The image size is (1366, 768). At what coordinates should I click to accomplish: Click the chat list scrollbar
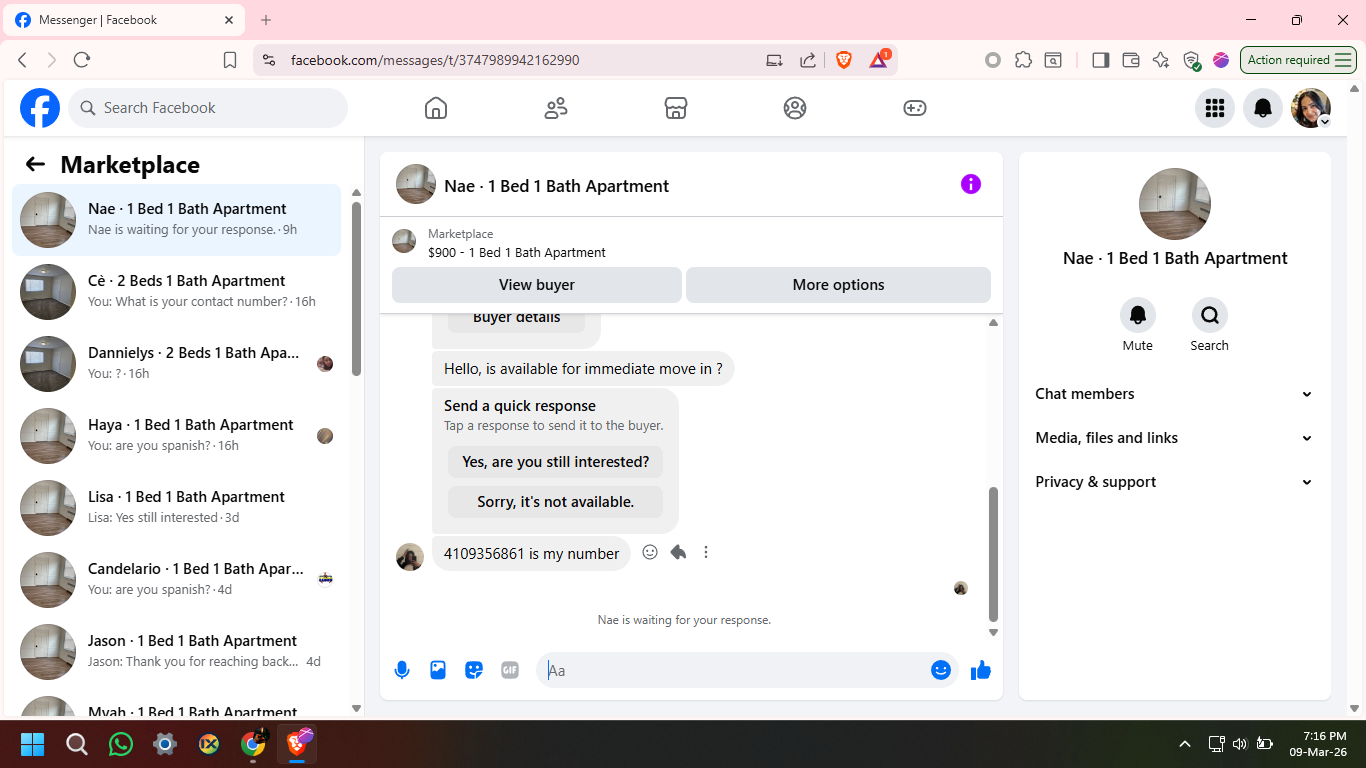[x=356, y=290]
